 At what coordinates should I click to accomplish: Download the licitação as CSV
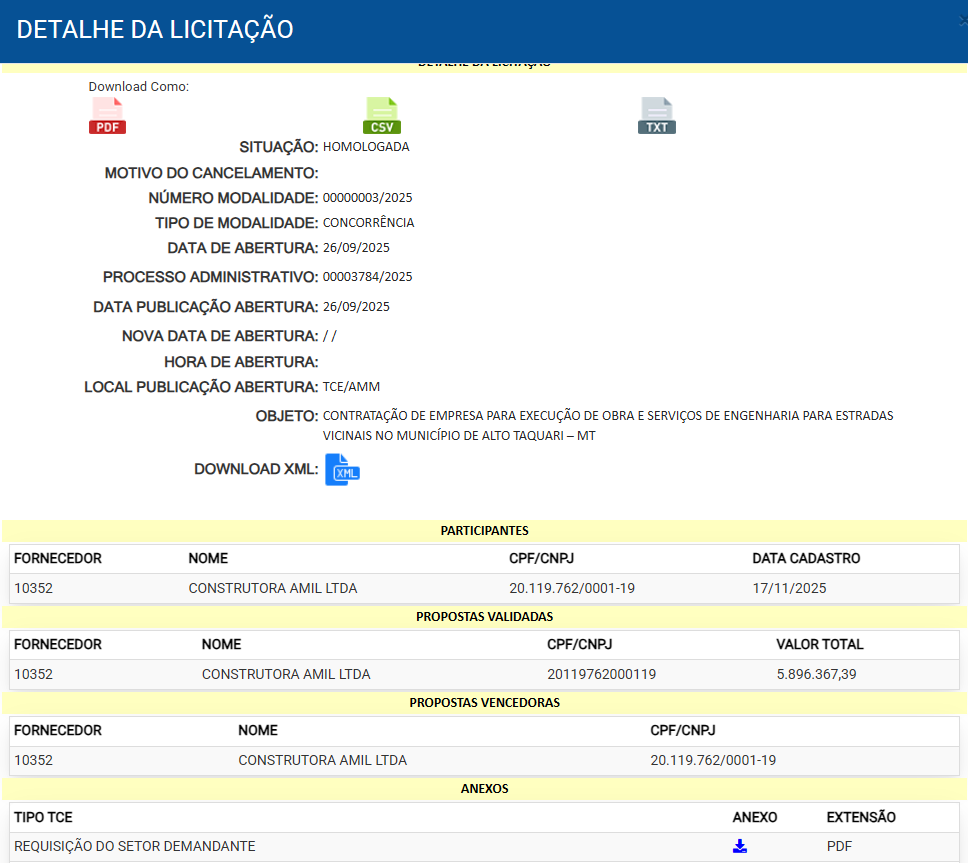click(382, 116)
